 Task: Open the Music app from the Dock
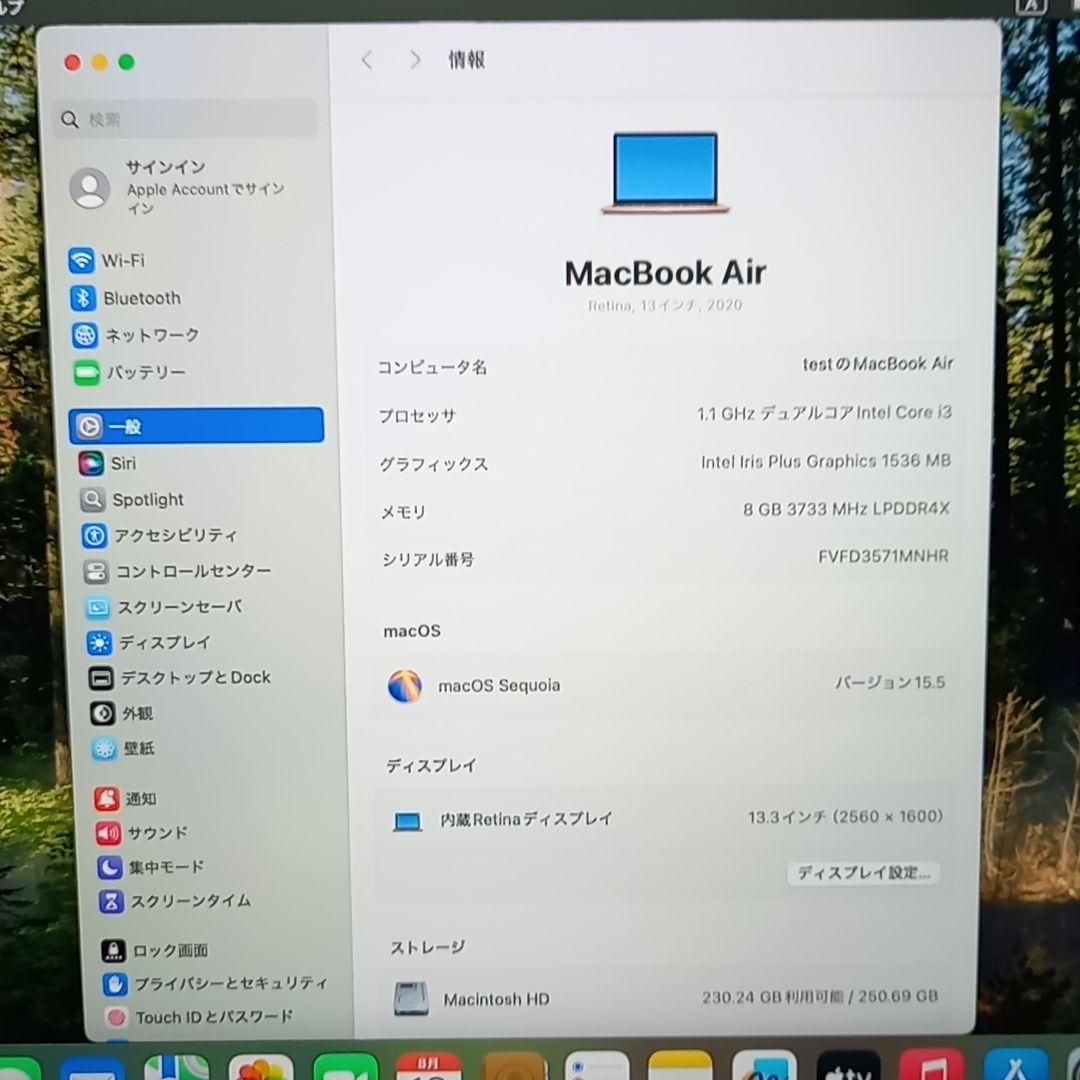point(931,1070)
